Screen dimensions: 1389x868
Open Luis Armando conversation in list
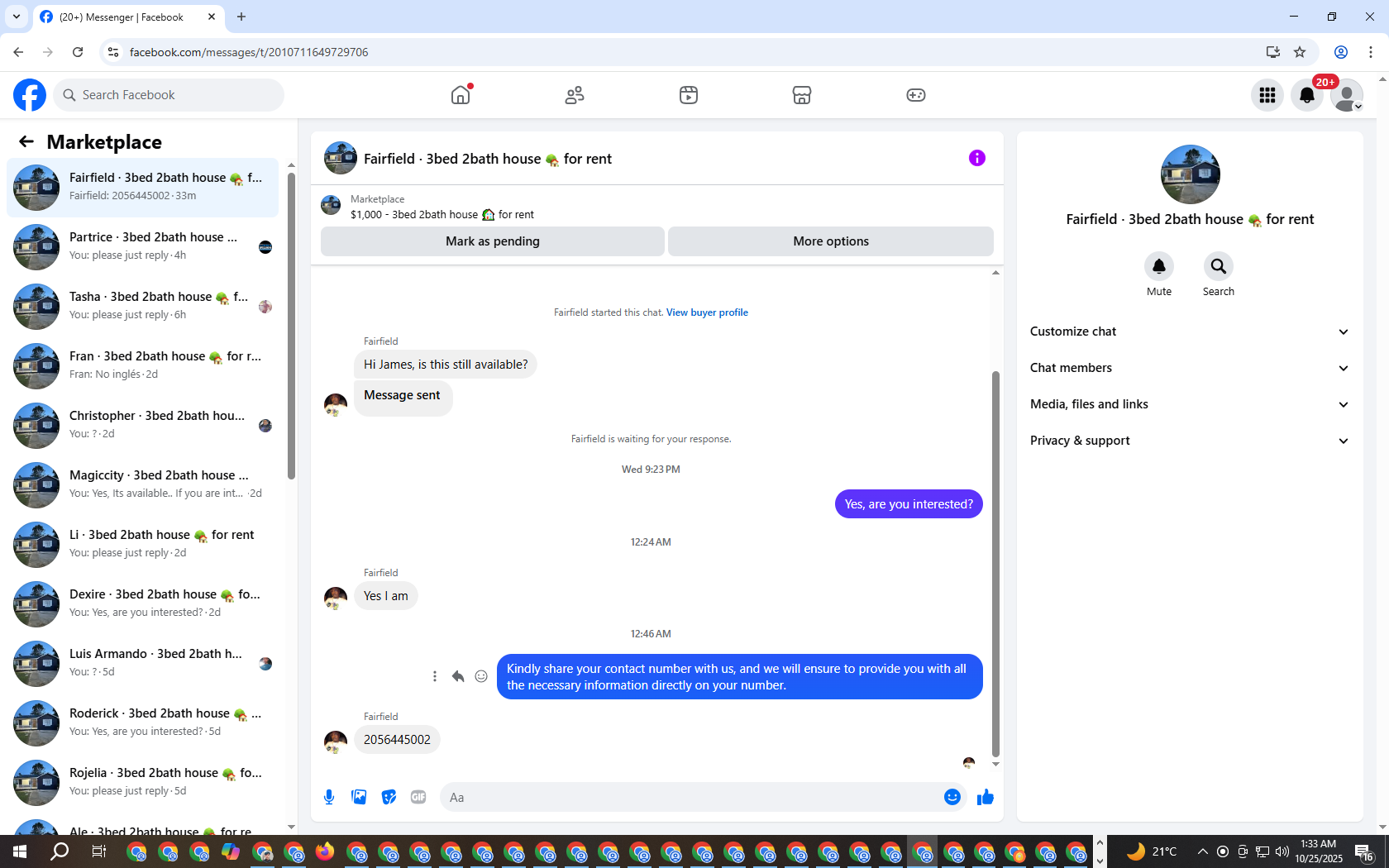142,664
